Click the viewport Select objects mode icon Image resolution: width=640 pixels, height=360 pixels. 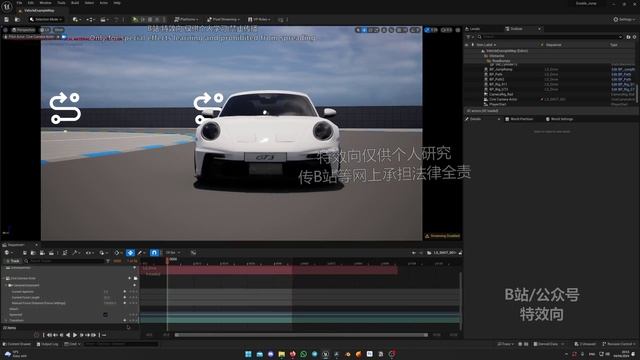[358, 30]
